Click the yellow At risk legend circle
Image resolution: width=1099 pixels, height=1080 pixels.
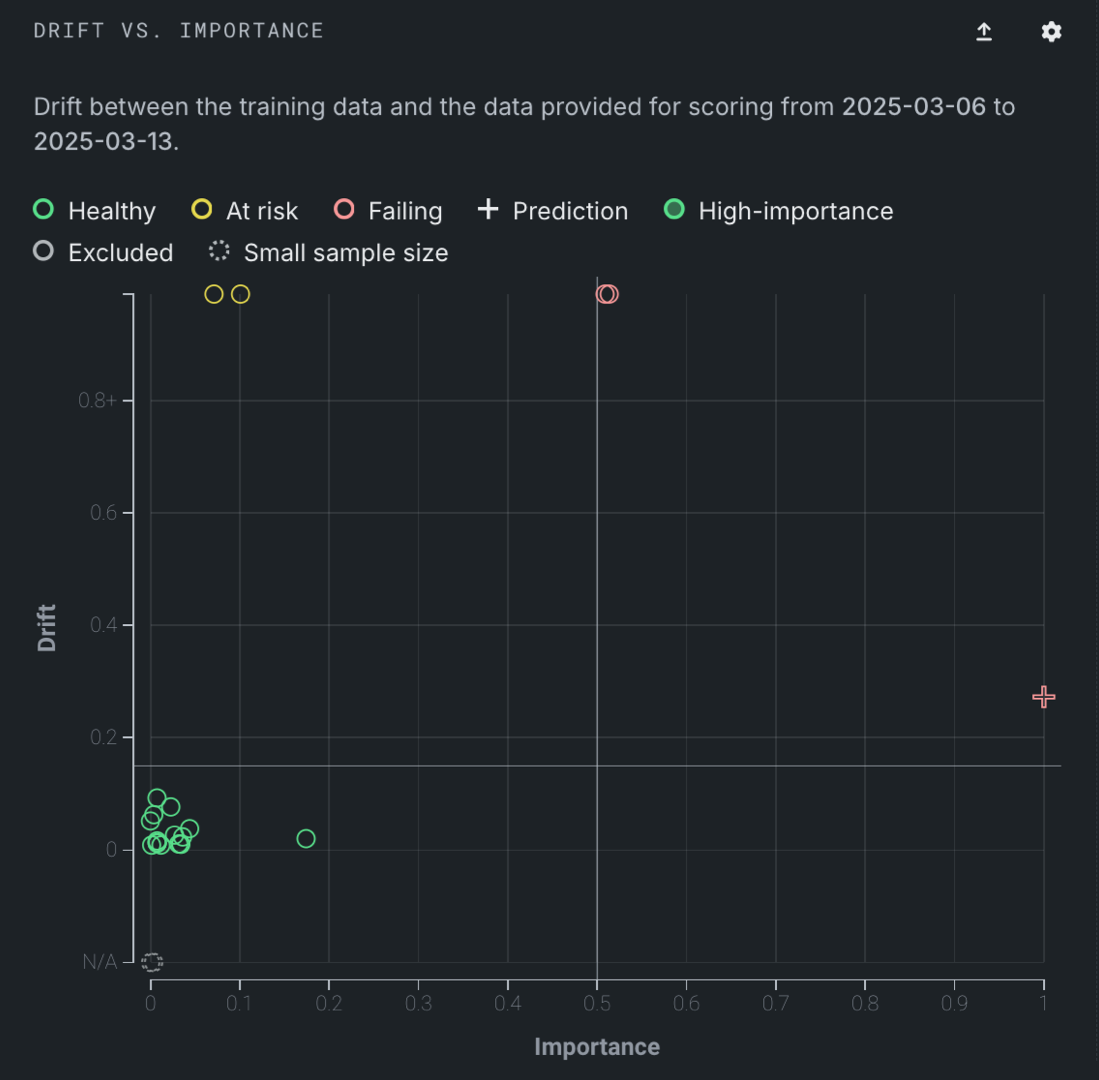point(202,210)
